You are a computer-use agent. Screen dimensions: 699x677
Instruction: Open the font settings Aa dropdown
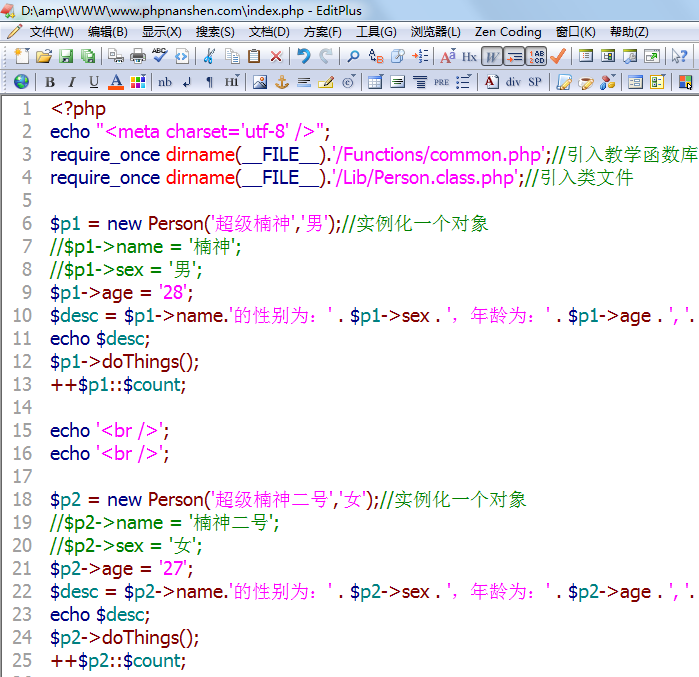(x=448, y=56)
